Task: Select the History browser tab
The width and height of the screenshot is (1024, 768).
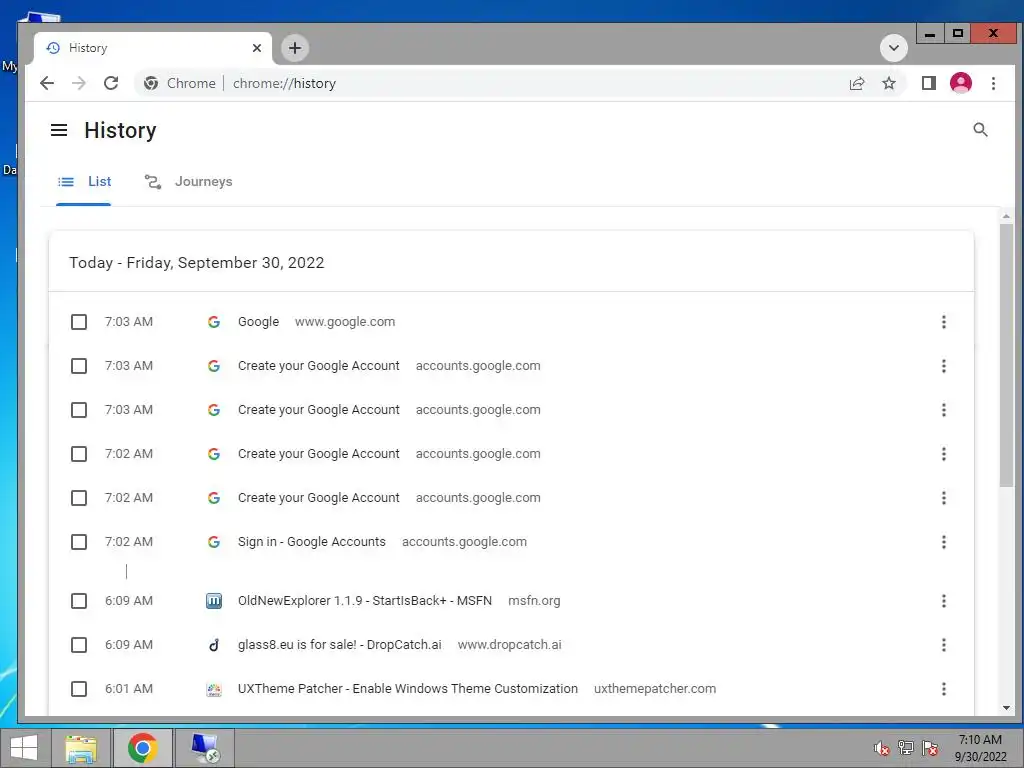Action: pyautogui.click(x=153, y=48)
